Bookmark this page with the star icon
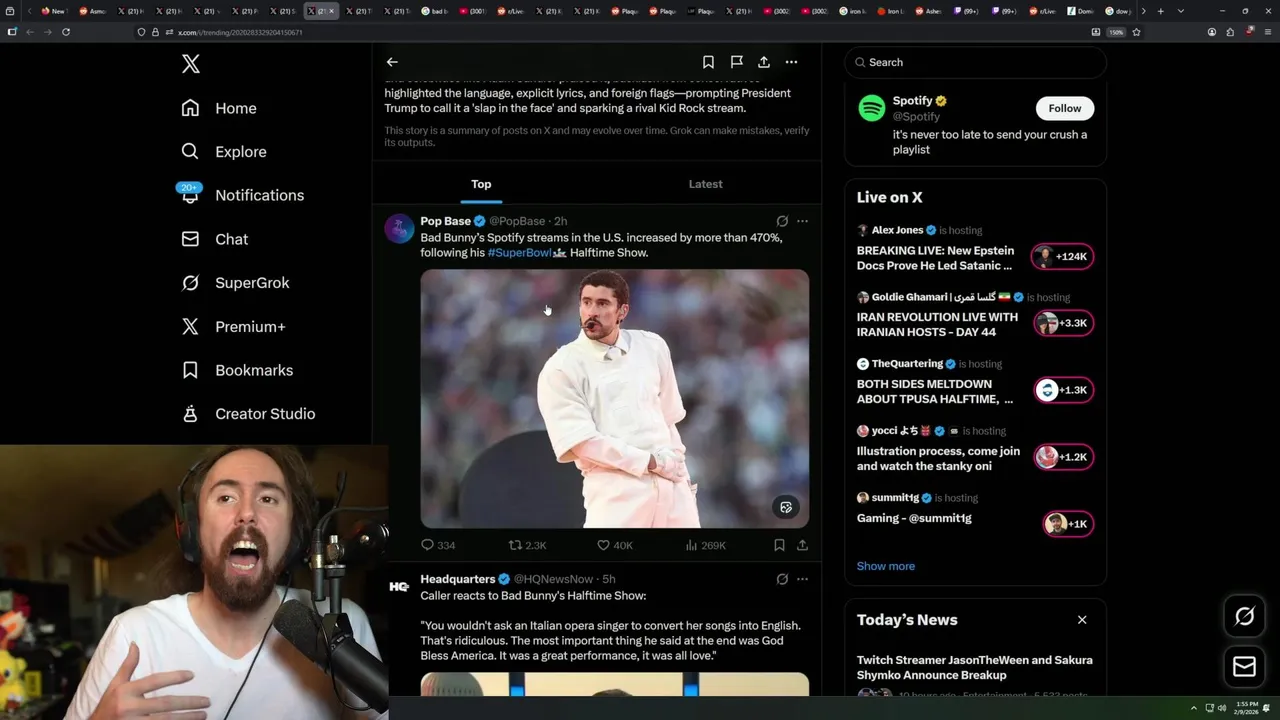Image resolution: width=1280 pixels, height=720 pixels. point(1136,32)
